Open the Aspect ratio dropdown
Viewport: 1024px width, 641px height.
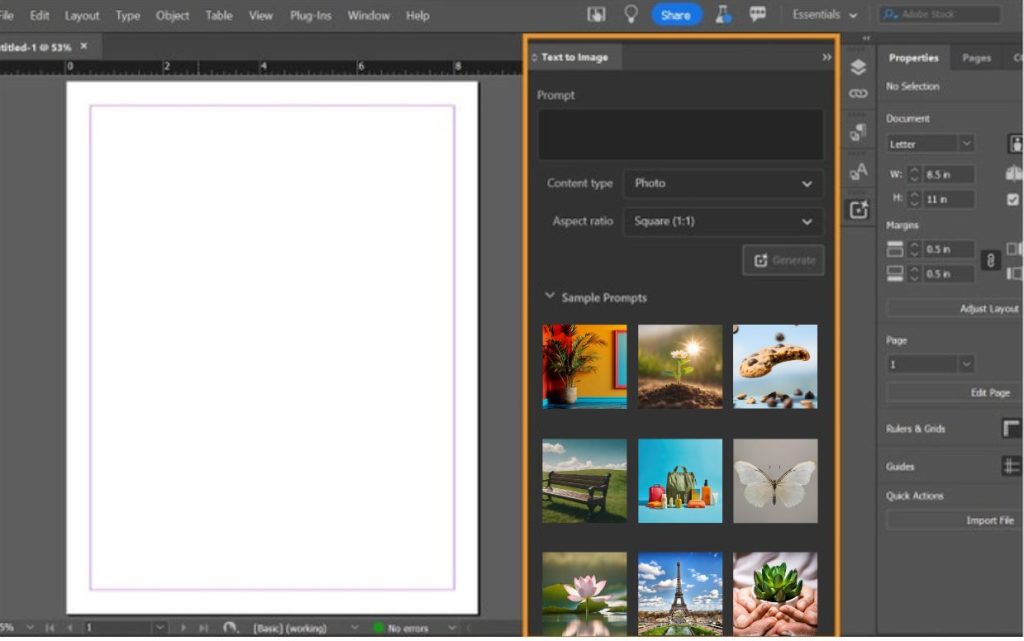click(722, 222)
